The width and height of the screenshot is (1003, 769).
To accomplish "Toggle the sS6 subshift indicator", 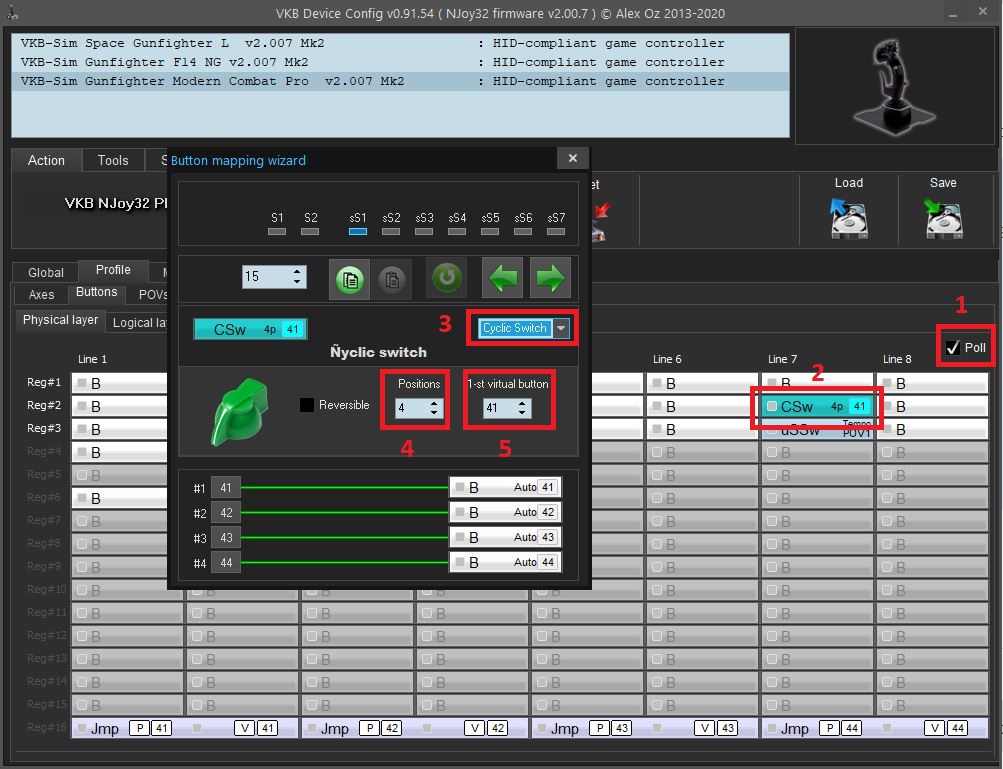I will click(523, 231).
